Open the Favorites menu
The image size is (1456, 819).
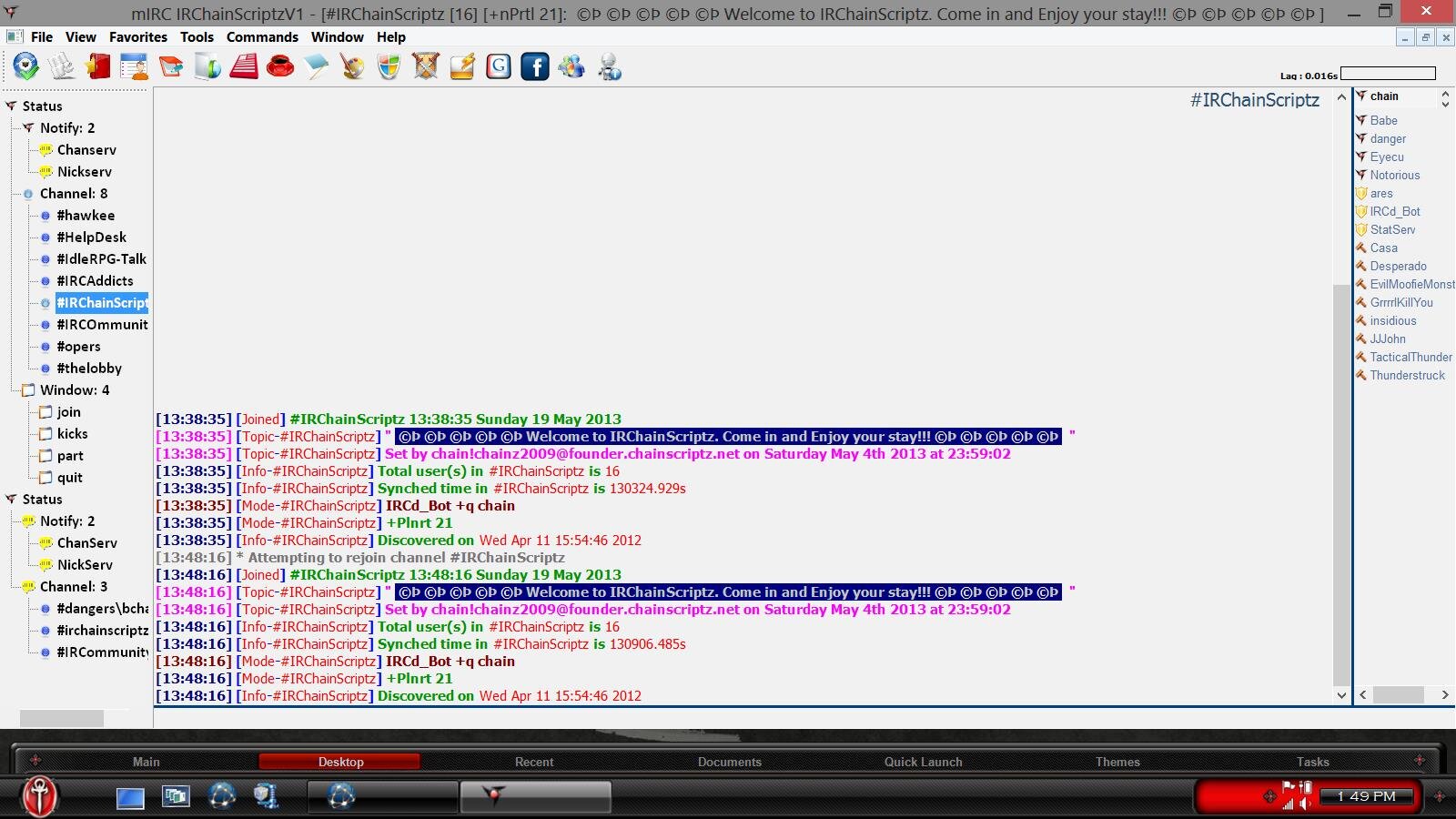pos(138,37)
